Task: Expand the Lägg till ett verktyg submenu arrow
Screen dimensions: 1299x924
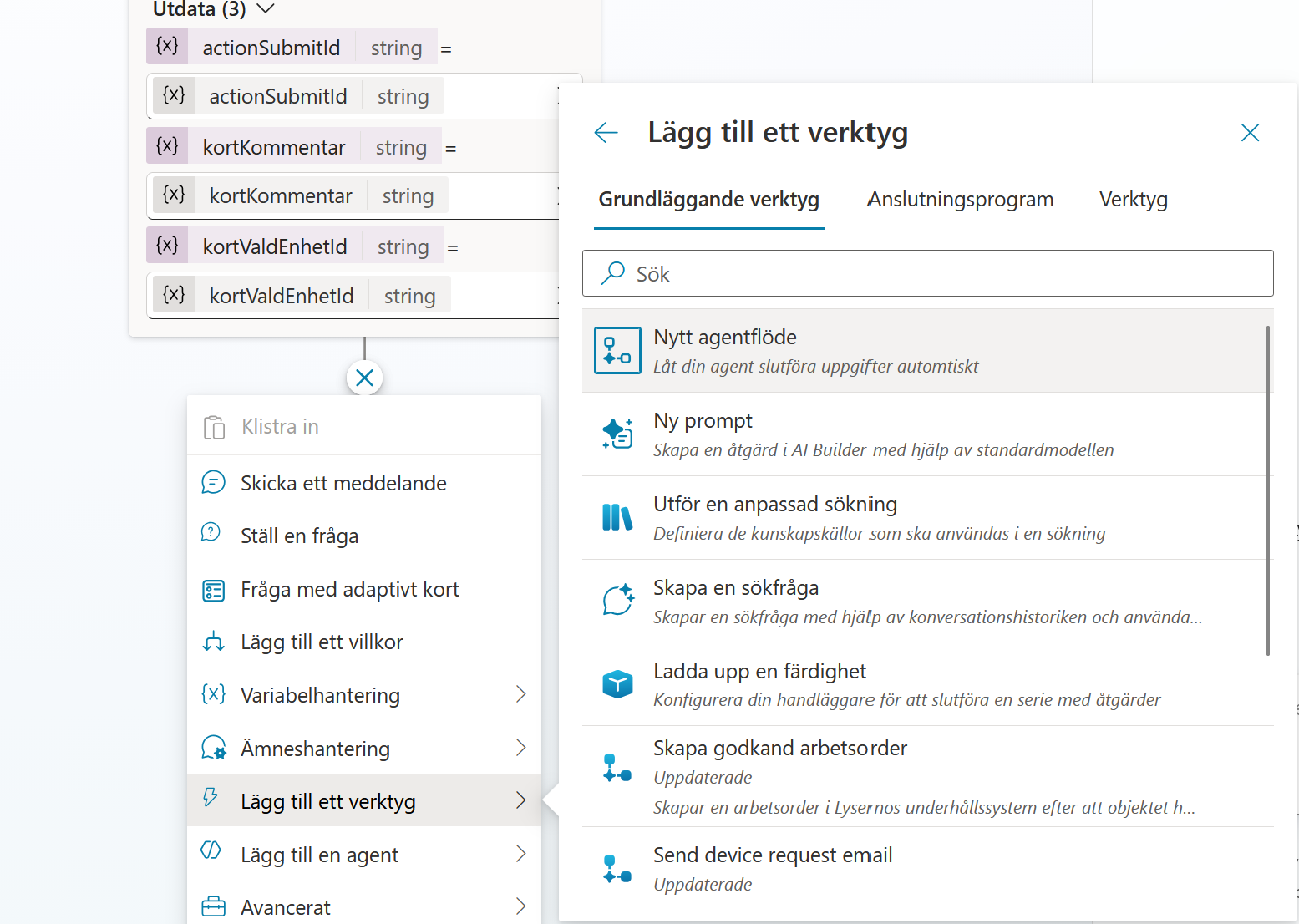Action: tap(520, 800)
